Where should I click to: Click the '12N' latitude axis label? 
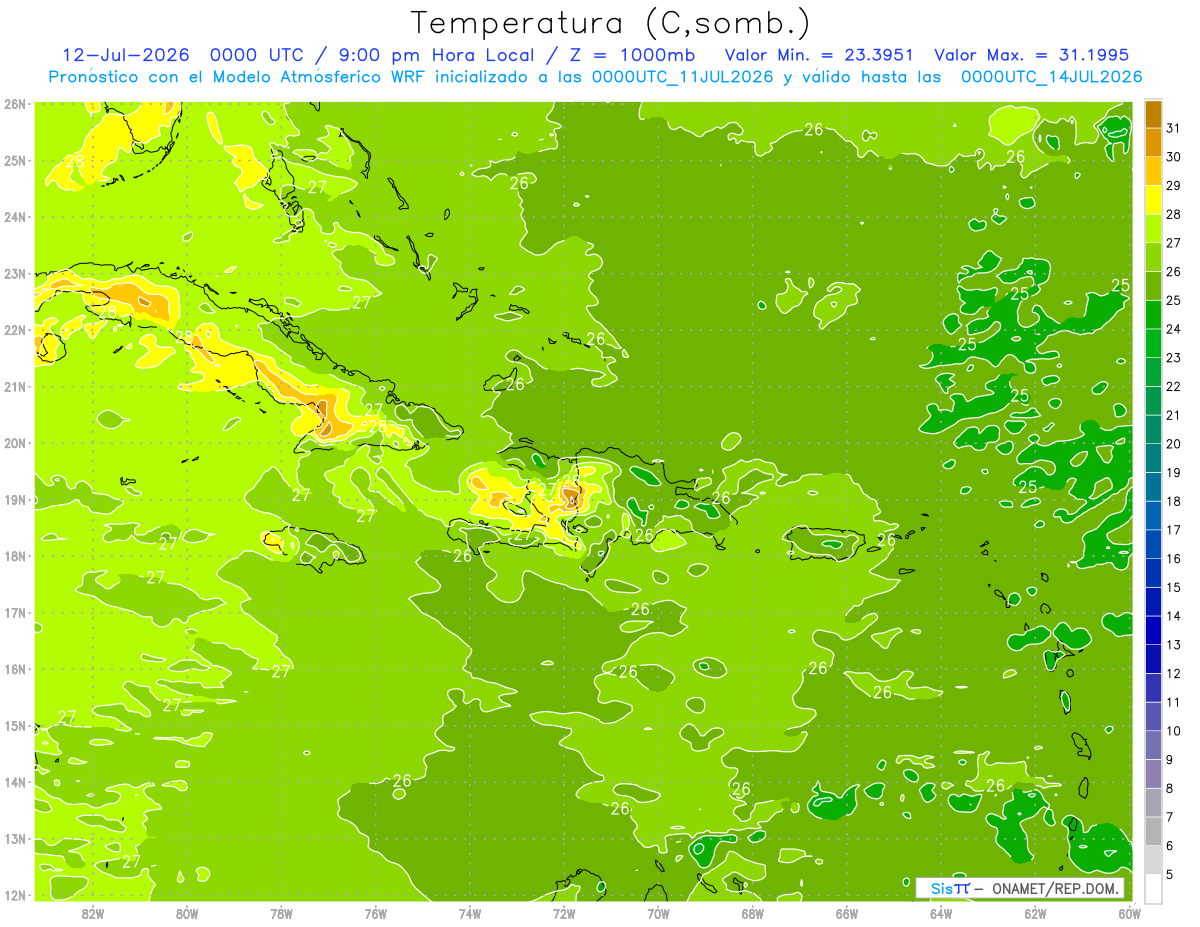coord(14,895)
